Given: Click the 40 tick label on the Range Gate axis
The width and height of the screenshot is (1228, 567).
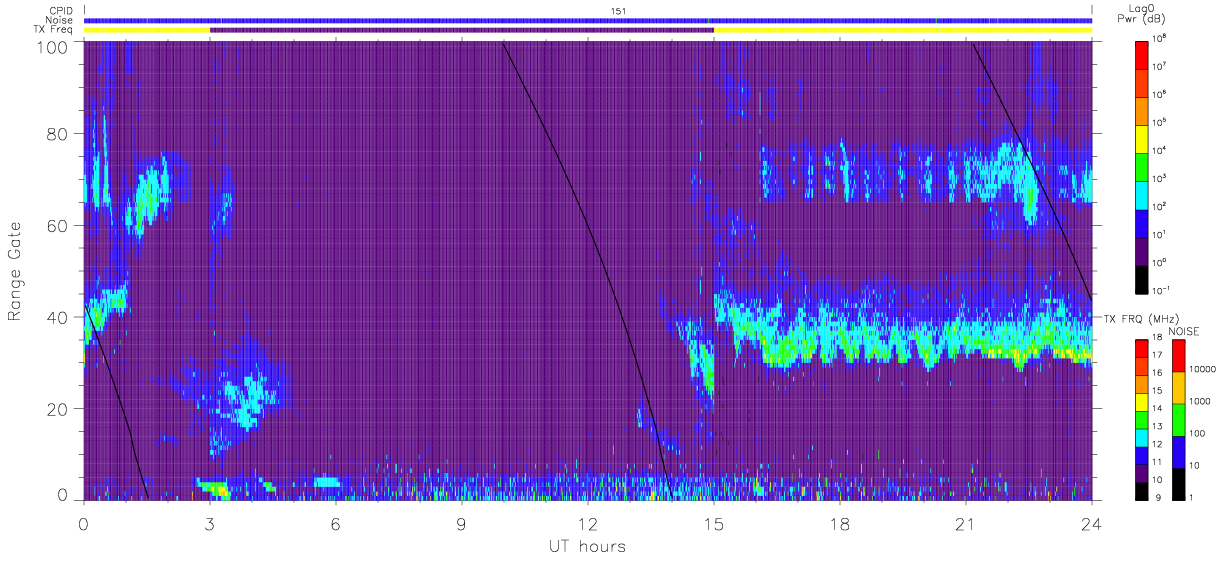Looking at the screenshot, I should click(58, 317).
